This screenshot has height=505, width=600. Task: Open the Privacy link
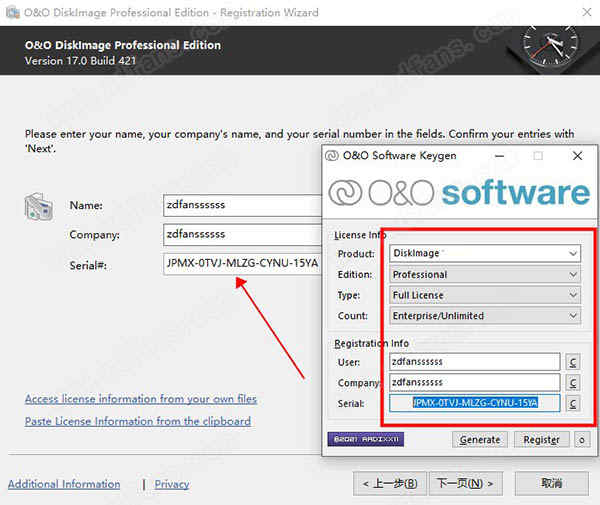tap(172, 484)
